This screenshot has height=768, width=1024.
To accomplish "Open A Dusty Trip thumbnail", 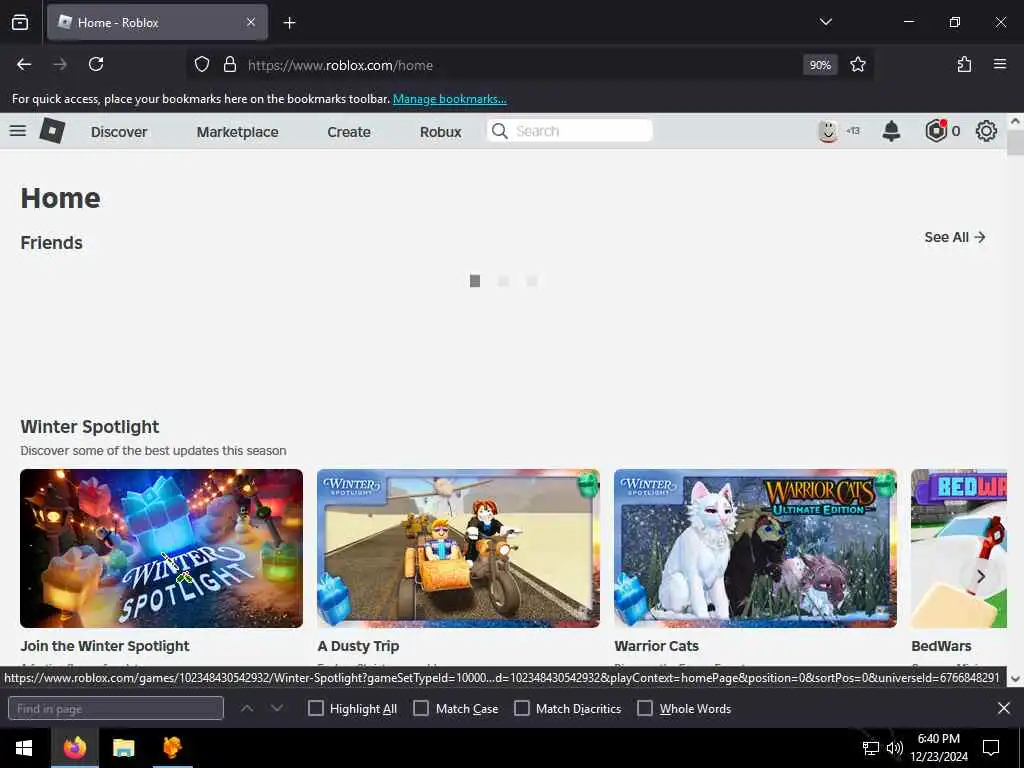I will pos(458,549).
